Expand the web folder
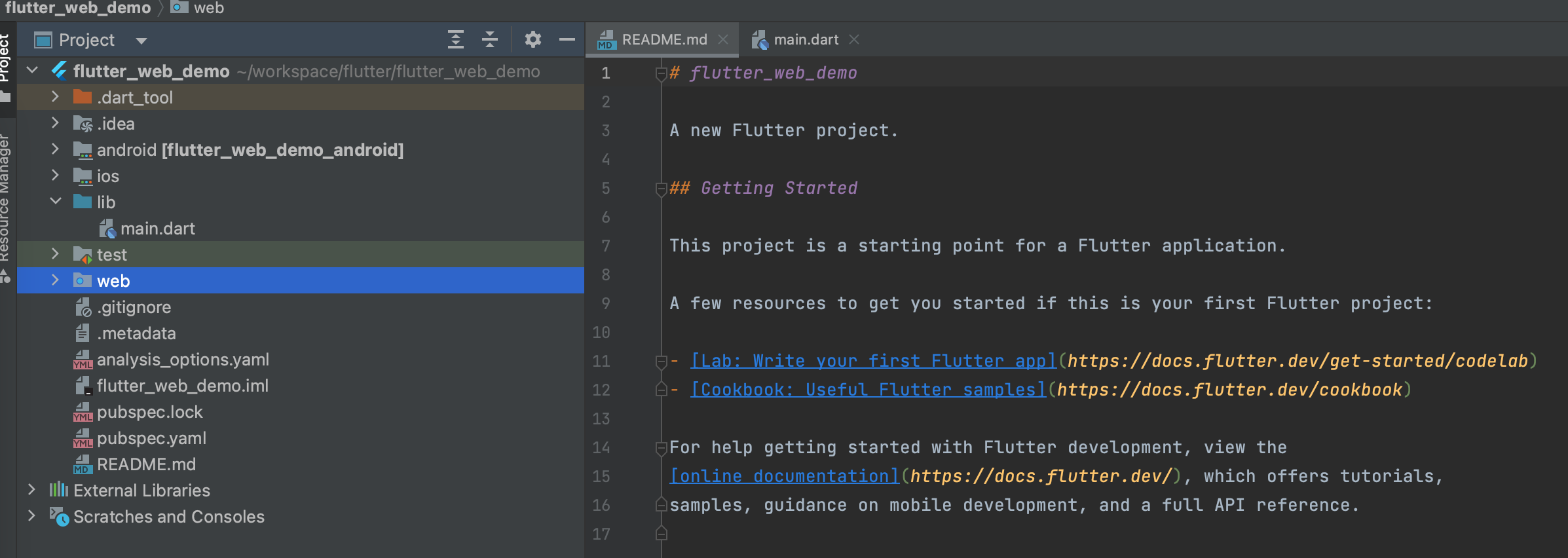Viewport: 1568px width, 558px height. tap(55, 280)
